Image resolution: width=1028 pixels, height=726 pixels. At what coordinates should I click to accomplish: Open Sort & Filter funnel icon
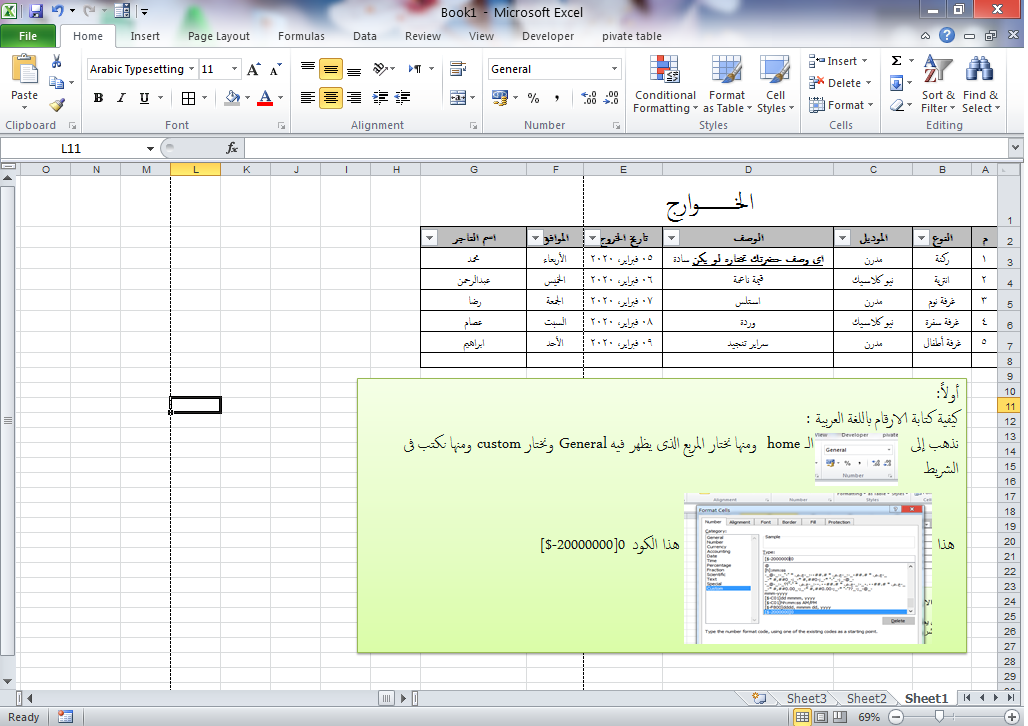[938, 69]
